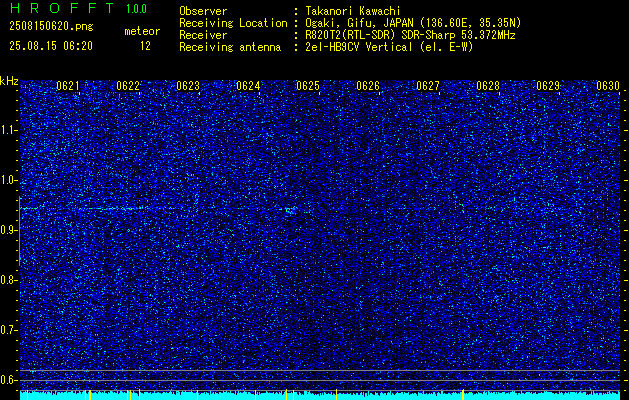Click the 0627 time label
The height and width of the screenshot is (400, 629).
click(x=428, y=86)
